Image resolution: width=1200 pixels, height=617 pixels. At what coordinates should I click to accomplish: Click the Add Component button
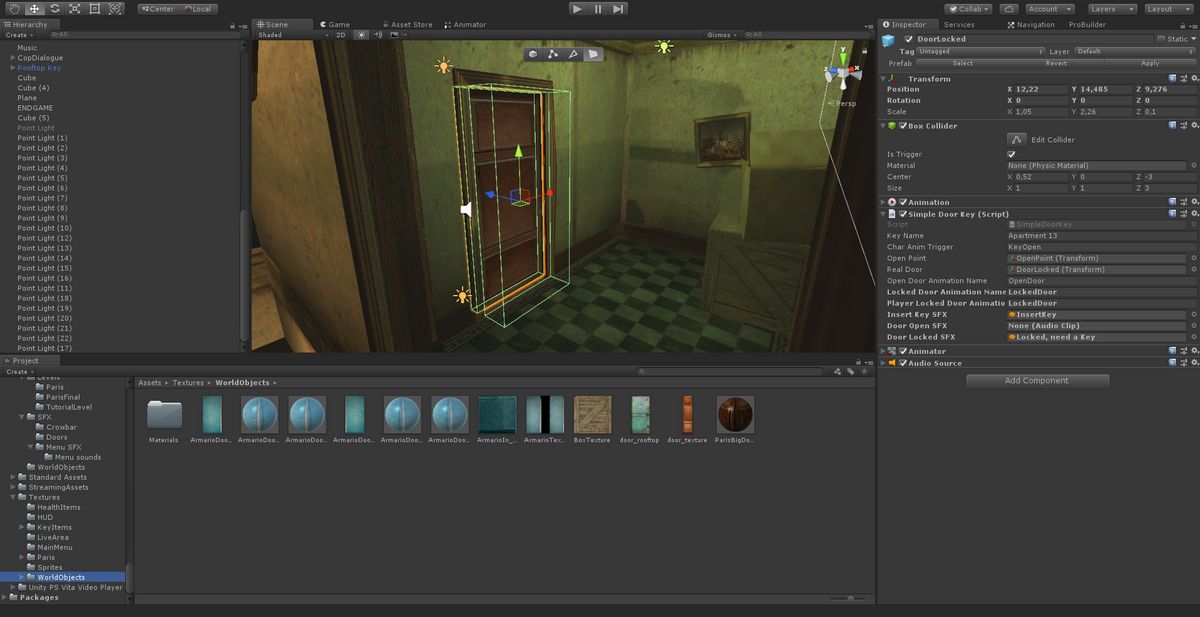tap(1036, 380)
